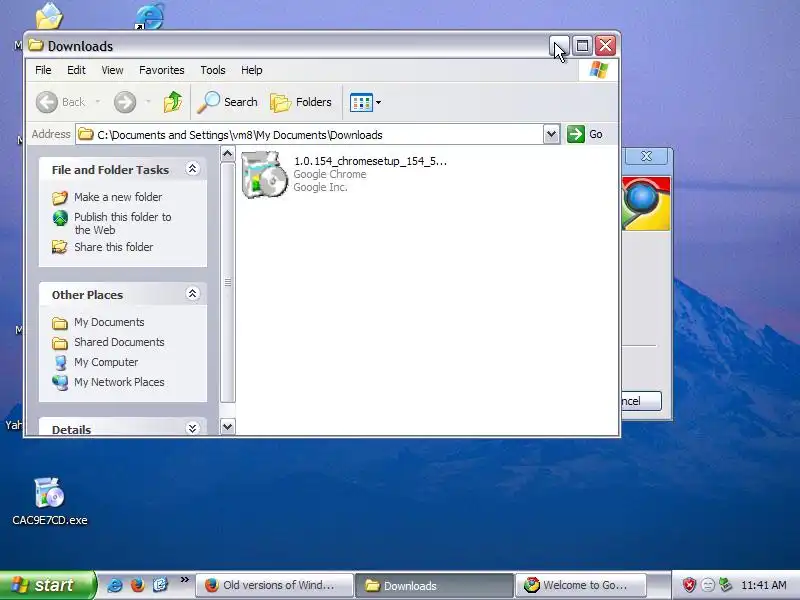Switch to Welcome to Go... taskbar item
Viewport: 800px width, 600px height.
click(x=581, y=585)
